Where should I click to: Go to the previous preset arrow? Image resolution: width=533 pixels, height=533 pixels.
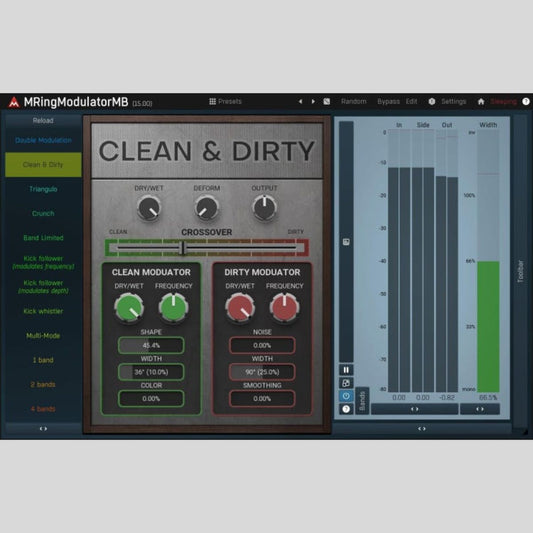(300, 101)
